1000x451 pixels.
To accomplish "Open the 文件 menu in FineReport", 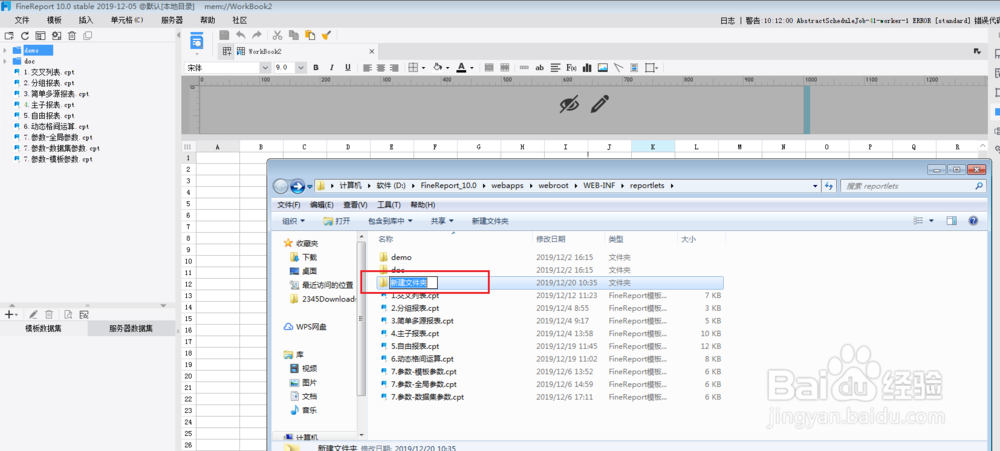I will 22,20.
